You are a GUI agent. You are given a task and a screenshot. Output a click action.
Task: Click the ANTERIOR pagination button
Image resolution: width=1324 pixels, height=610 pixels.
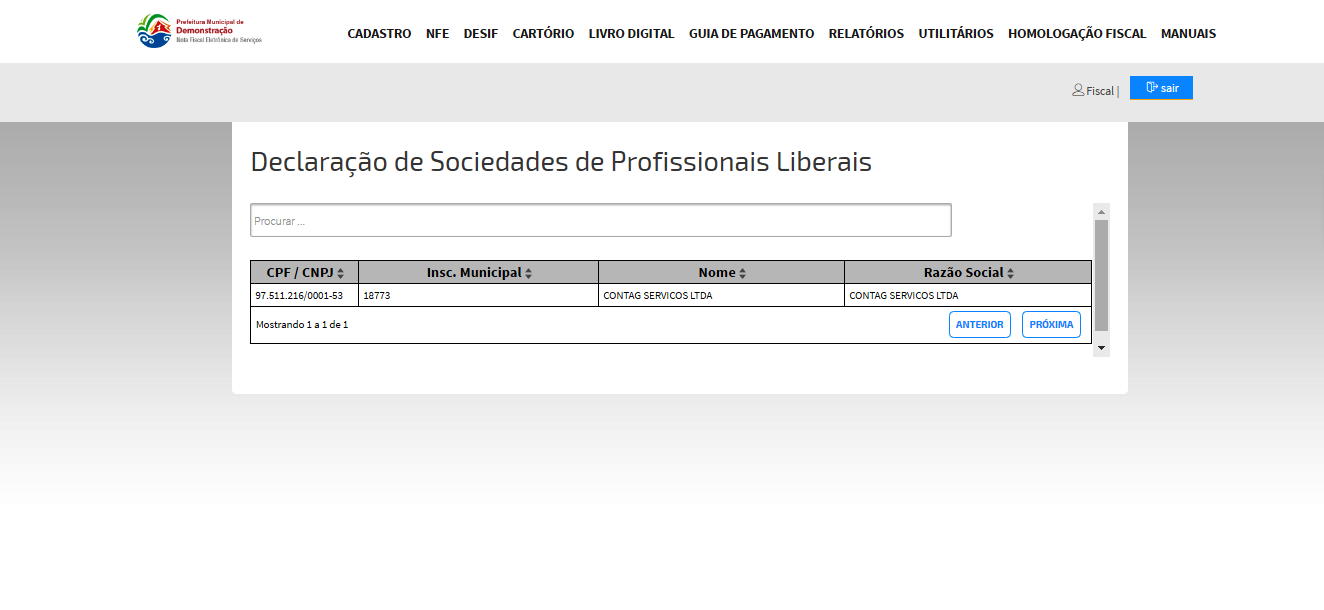[x=979, y=325]
